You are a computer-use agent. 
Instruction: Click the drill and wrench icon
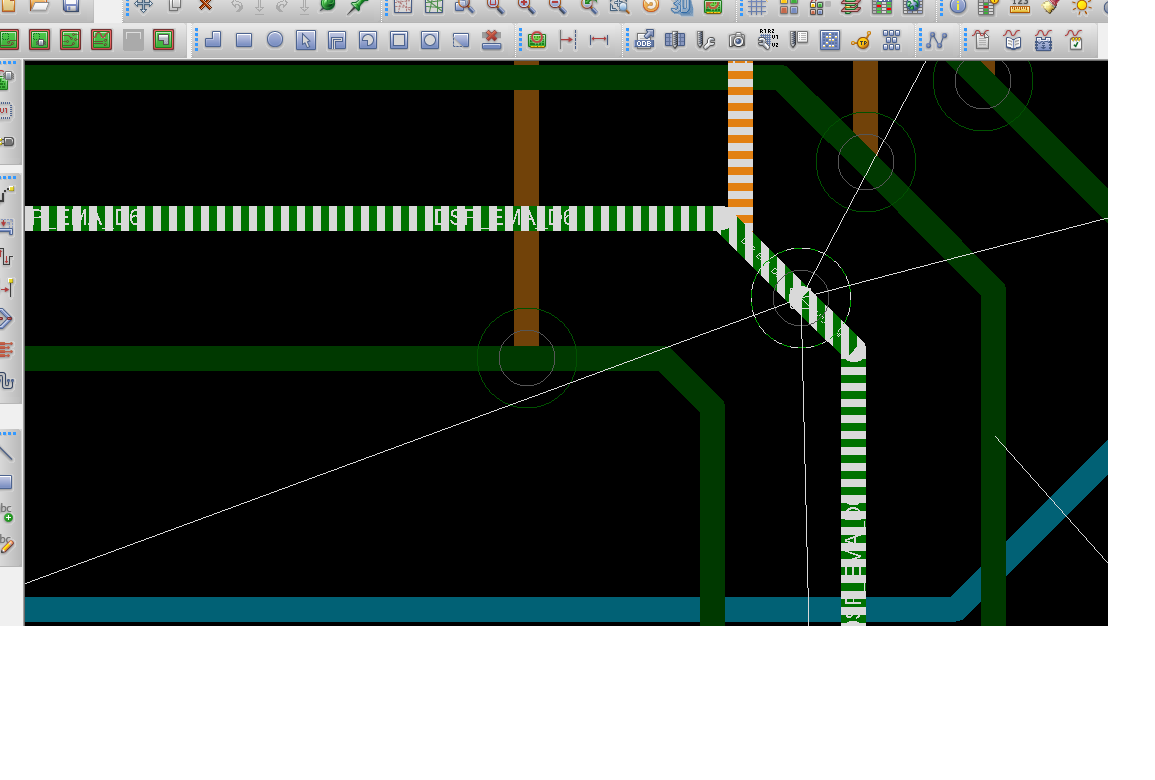point(706,40)
